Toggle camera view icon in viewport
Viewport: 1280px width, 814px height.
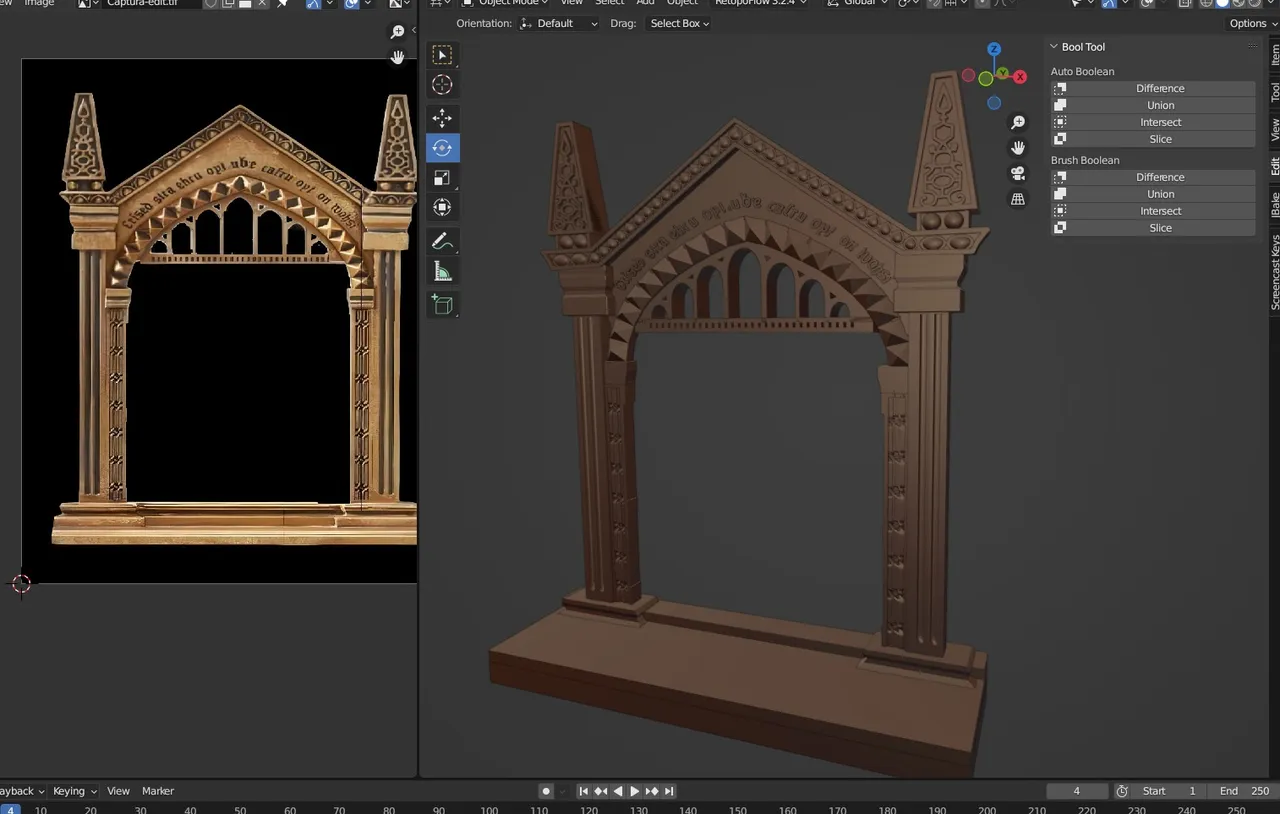point(1018,173)
